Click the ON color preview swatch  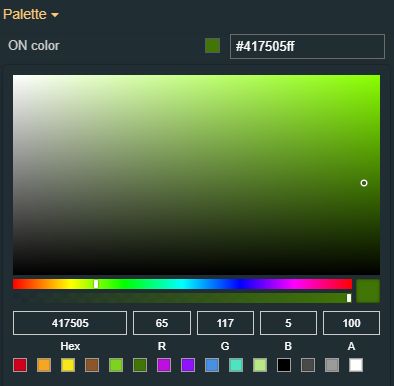(x=212, y=46)
